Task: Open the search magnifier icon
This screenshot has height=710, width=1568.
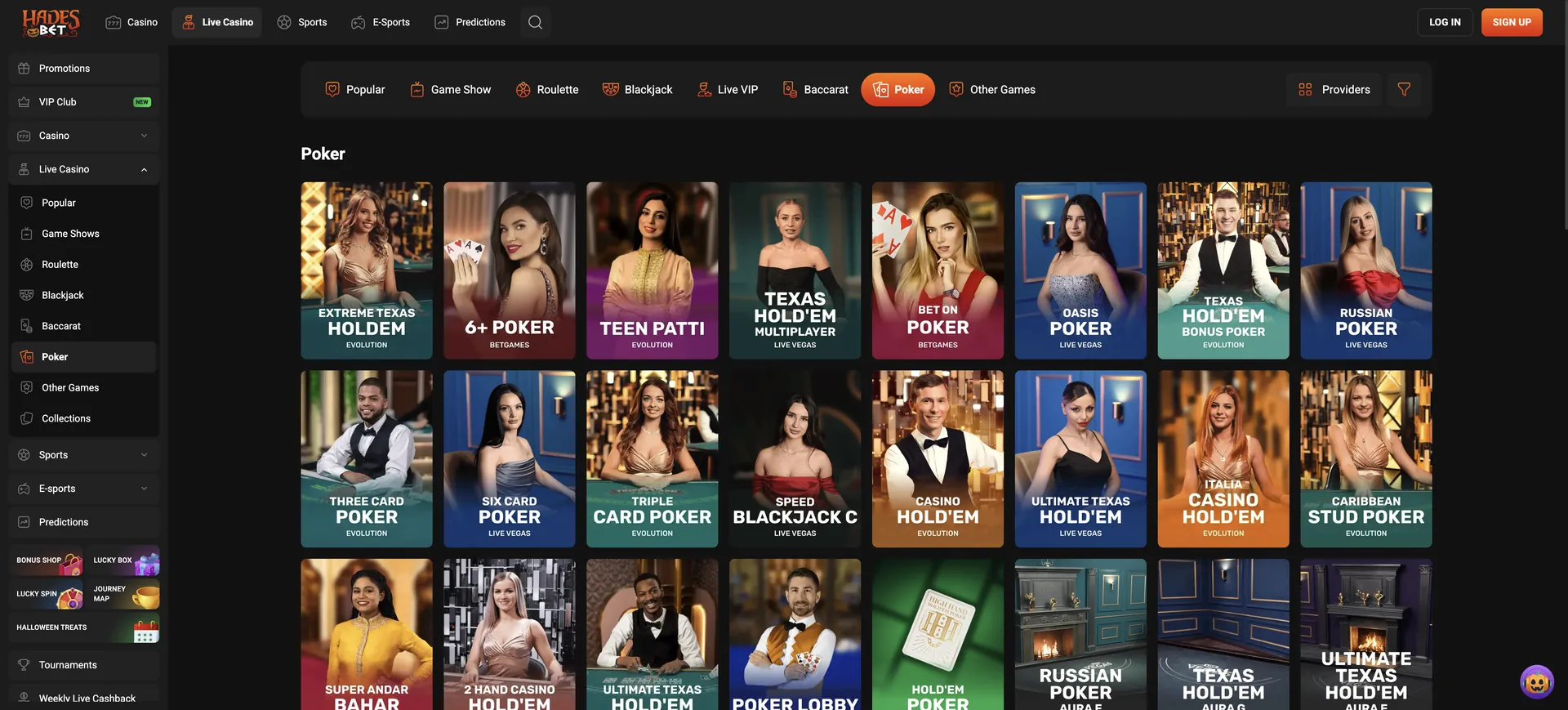Action: [535, 22]
